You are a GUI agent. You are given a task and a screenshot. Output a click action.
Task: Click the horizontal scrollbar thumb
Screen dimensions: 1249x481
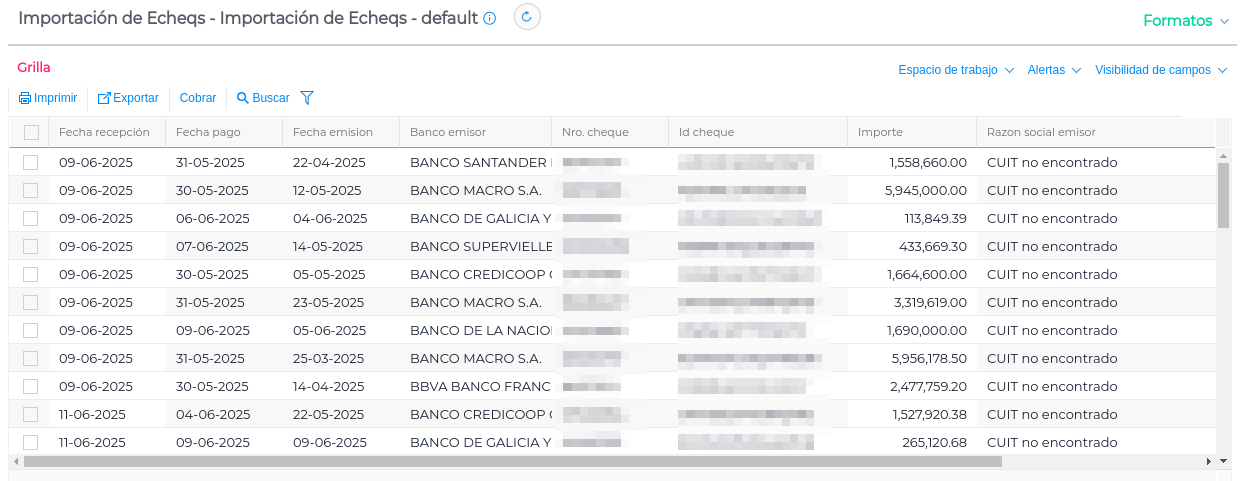[x=512, y=461]
